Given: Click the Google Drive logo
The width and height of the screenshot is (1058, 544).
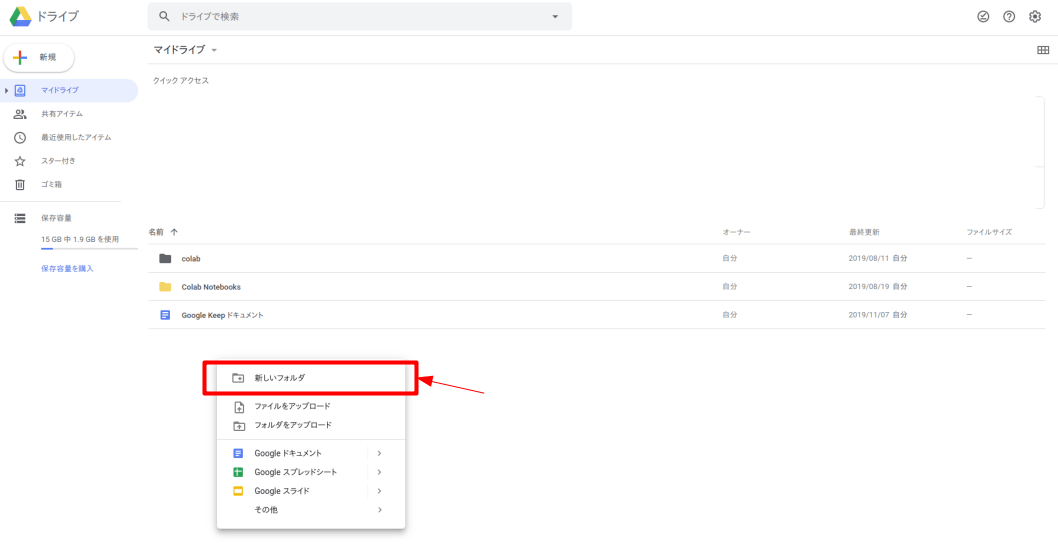Looking at the screenshot, I should pyautogui.click(x=20, y=16).
